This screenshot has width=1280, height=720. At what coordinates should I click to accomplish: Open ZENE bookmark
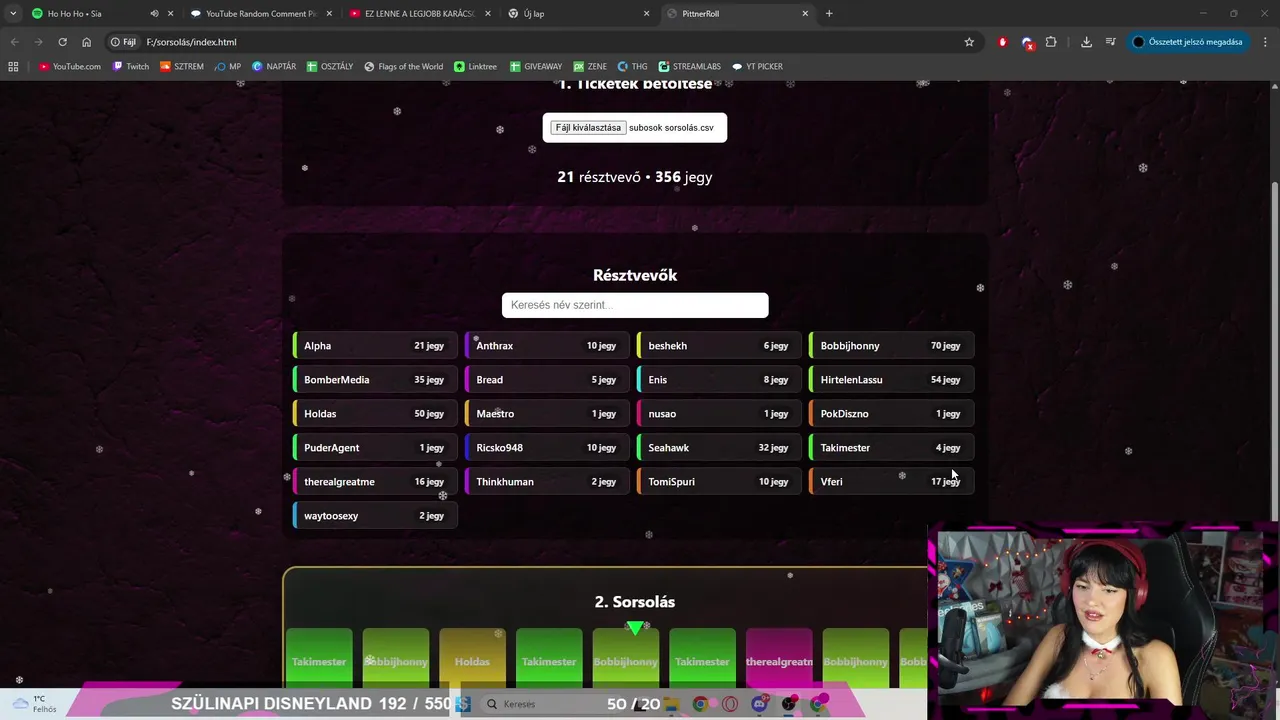point(590,66)
